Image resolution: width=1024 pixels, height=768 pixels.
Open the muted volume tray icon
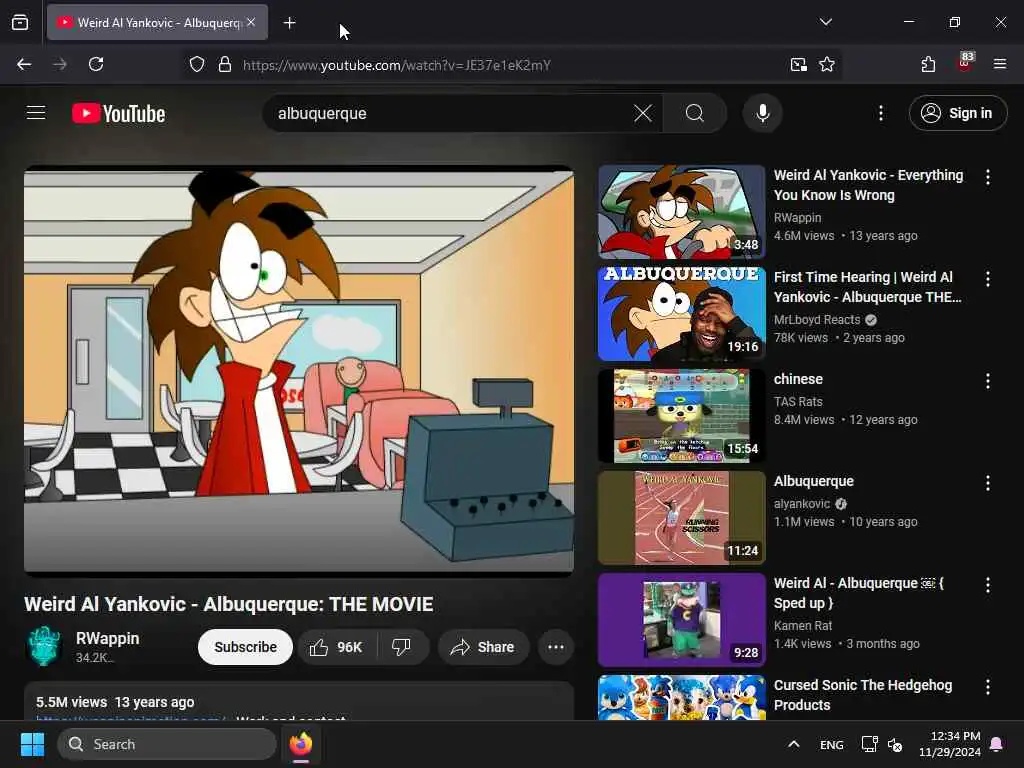[x=895, y=744]
